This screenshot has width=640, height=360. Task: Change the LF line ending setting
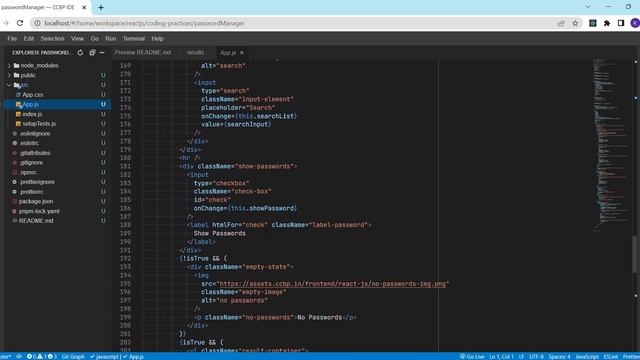click(x=521, y=357)
